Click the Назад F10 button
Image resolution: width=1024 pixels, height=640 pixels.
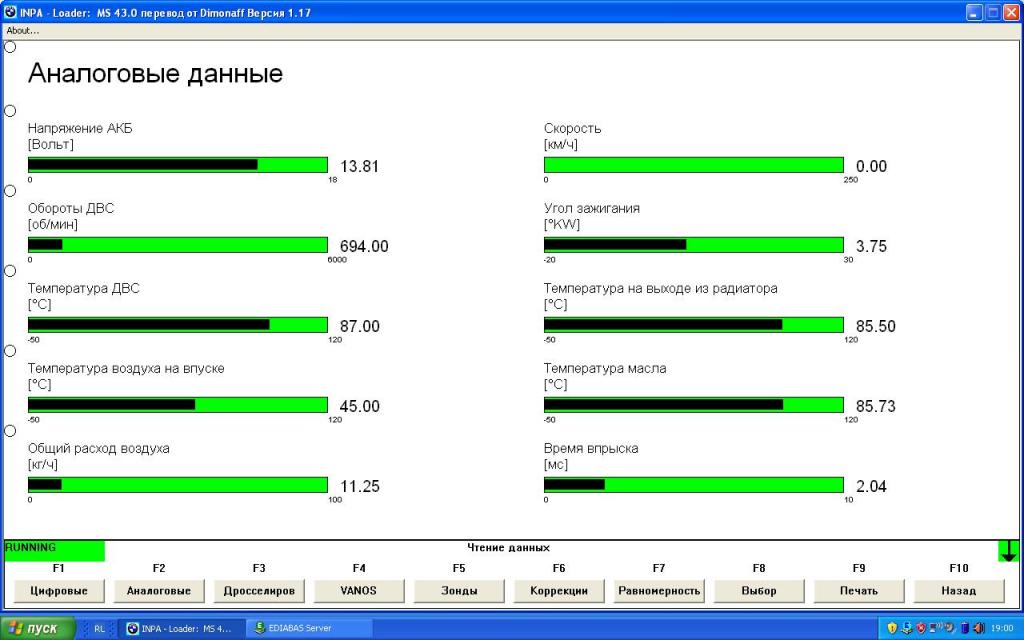click(959, 591)
